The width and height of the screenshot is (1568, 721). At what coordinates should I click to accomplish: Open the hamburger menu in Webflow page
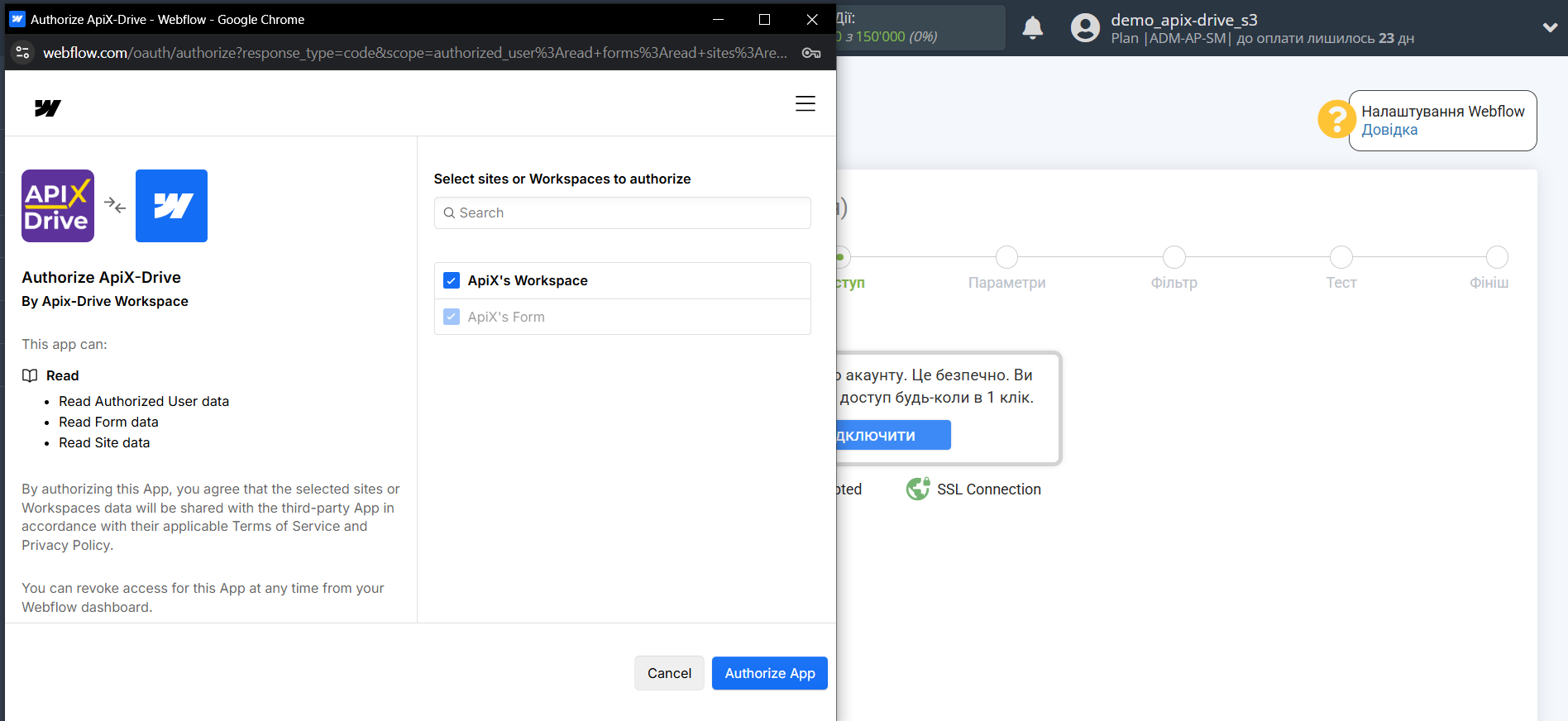[x=805, y=103]
